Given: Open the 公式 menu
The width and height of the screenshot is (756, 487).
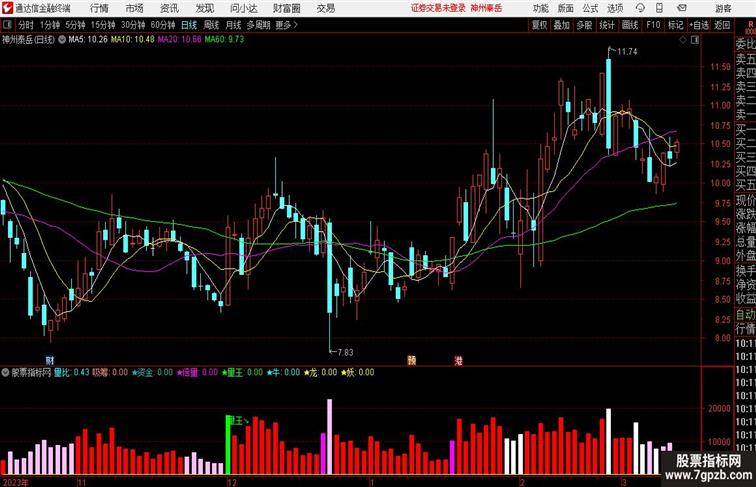Looking at the screenshot, I should click(591, 8).
